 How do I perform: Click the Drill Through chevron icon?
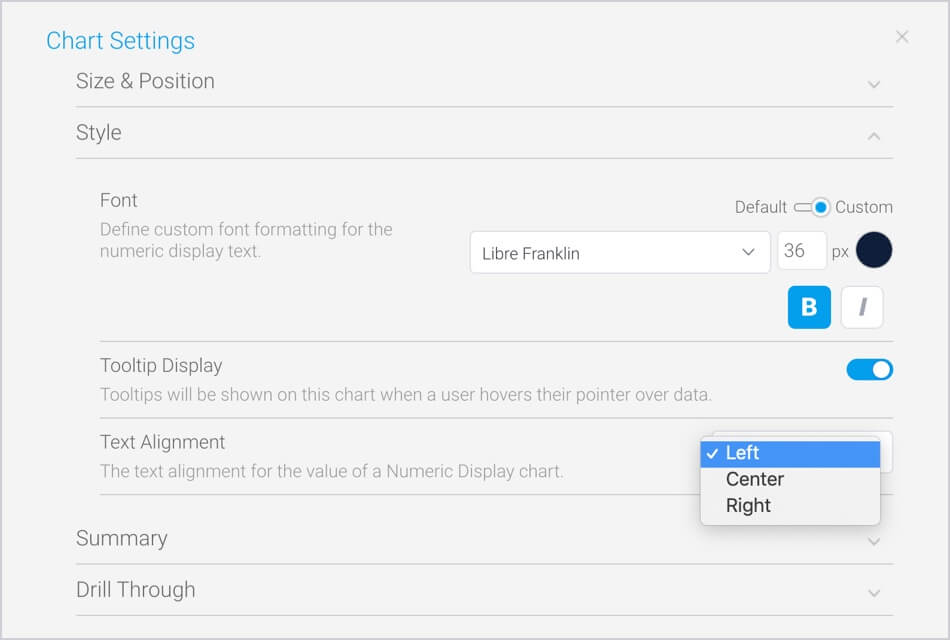[x=875, y=592]
